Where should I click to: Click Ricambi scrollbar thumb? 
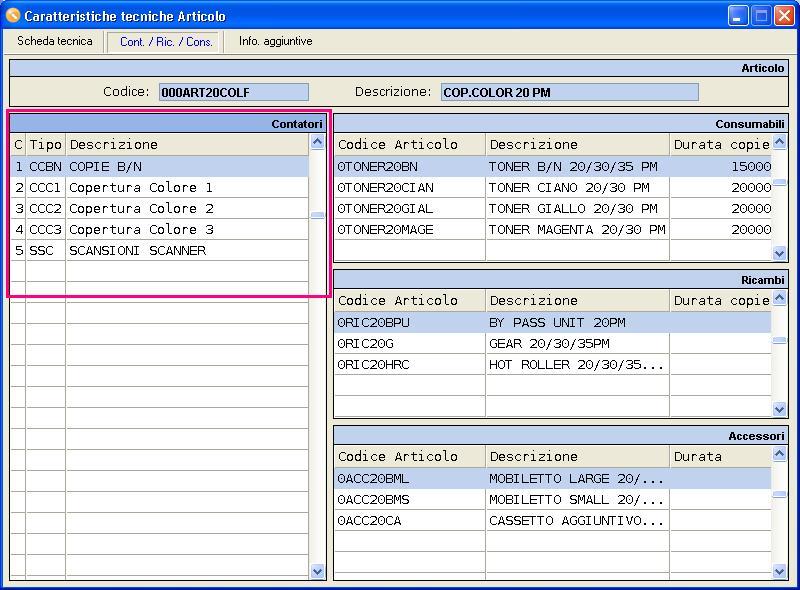click(x=780, y=340)
